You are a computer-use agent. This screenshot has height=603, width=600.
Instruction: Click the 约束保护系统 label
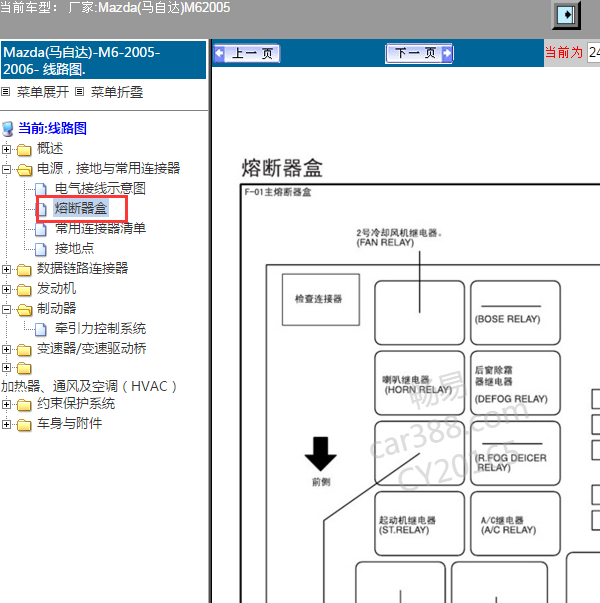(76, 403)
